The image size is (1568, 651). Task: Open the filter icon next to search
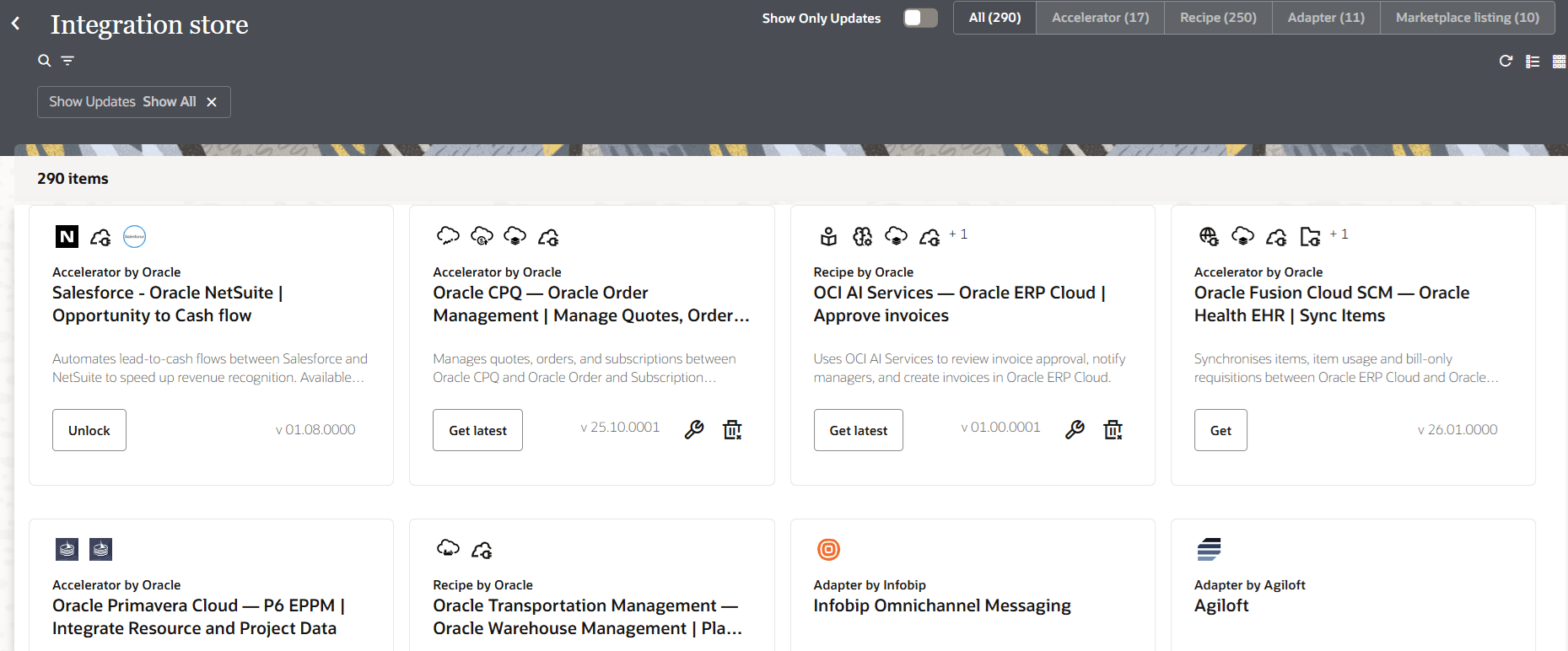pos(67,61)
